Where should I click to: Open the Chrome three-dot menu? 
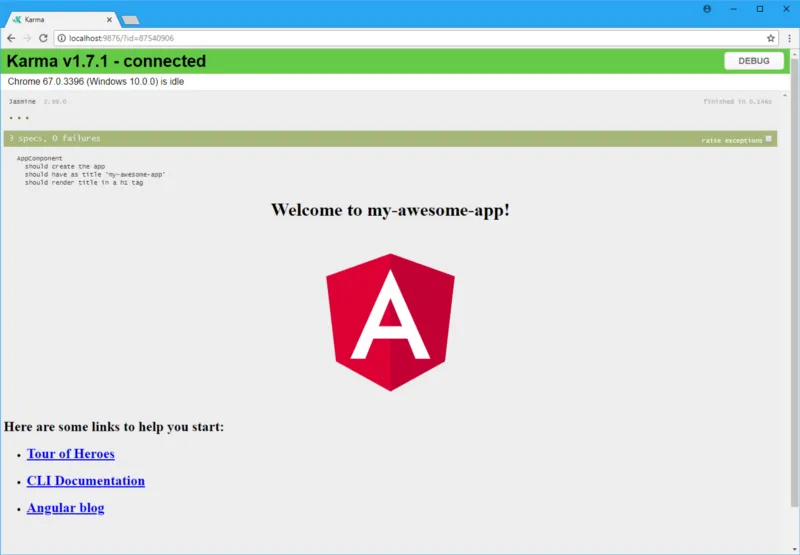coord(789,38)
